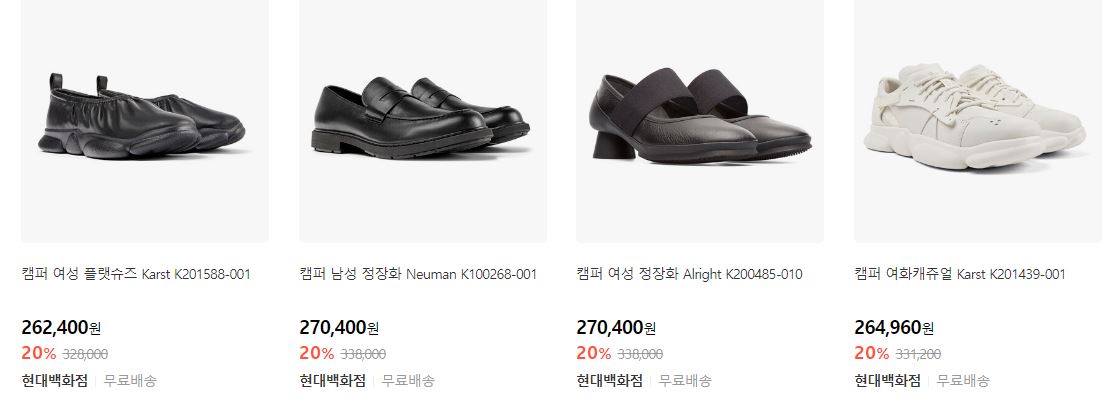Screen dimensions: 1108x406
Task: Click 270,400원 price under Alright shoe
Action: [x=616, y=328]
